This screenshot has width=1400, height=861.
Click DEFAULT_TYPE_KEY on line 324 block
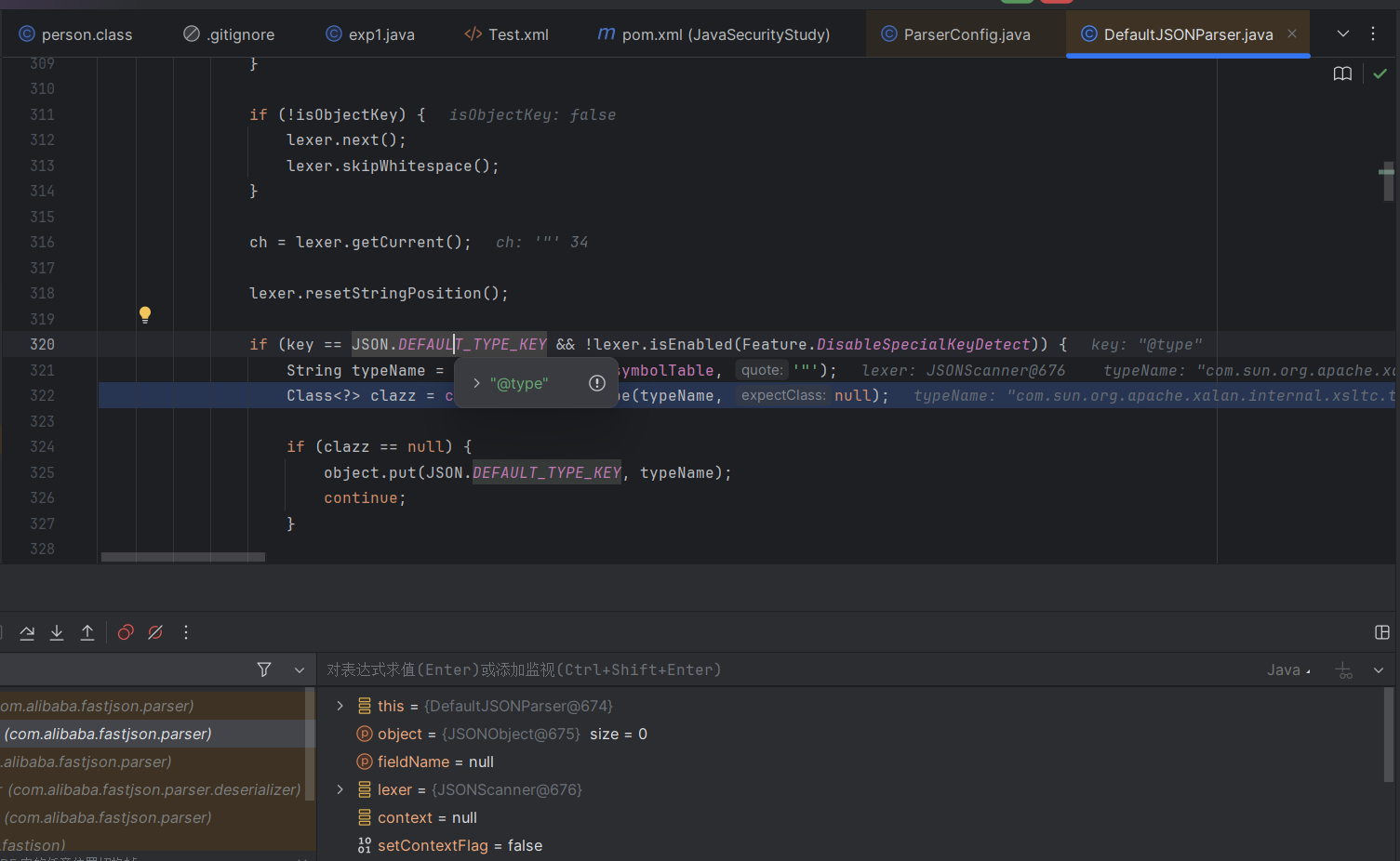click(x=547, y=472)
